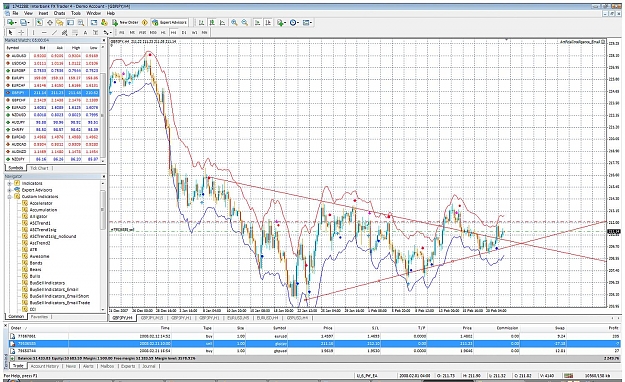
Task: Click the Zoom In magnifier icon
Action: click(x=234, y=23)
